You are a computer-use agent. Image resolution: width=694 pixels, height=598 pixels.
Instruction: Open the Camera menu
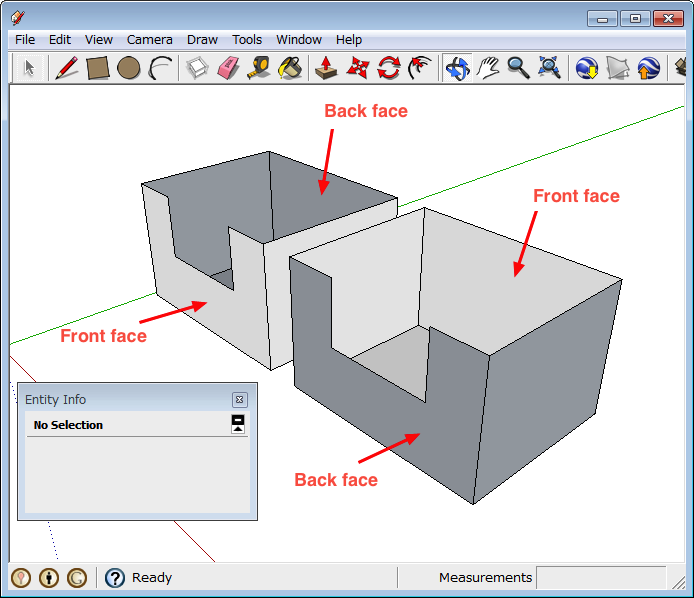pyautogui.click(x=150, y=40)
